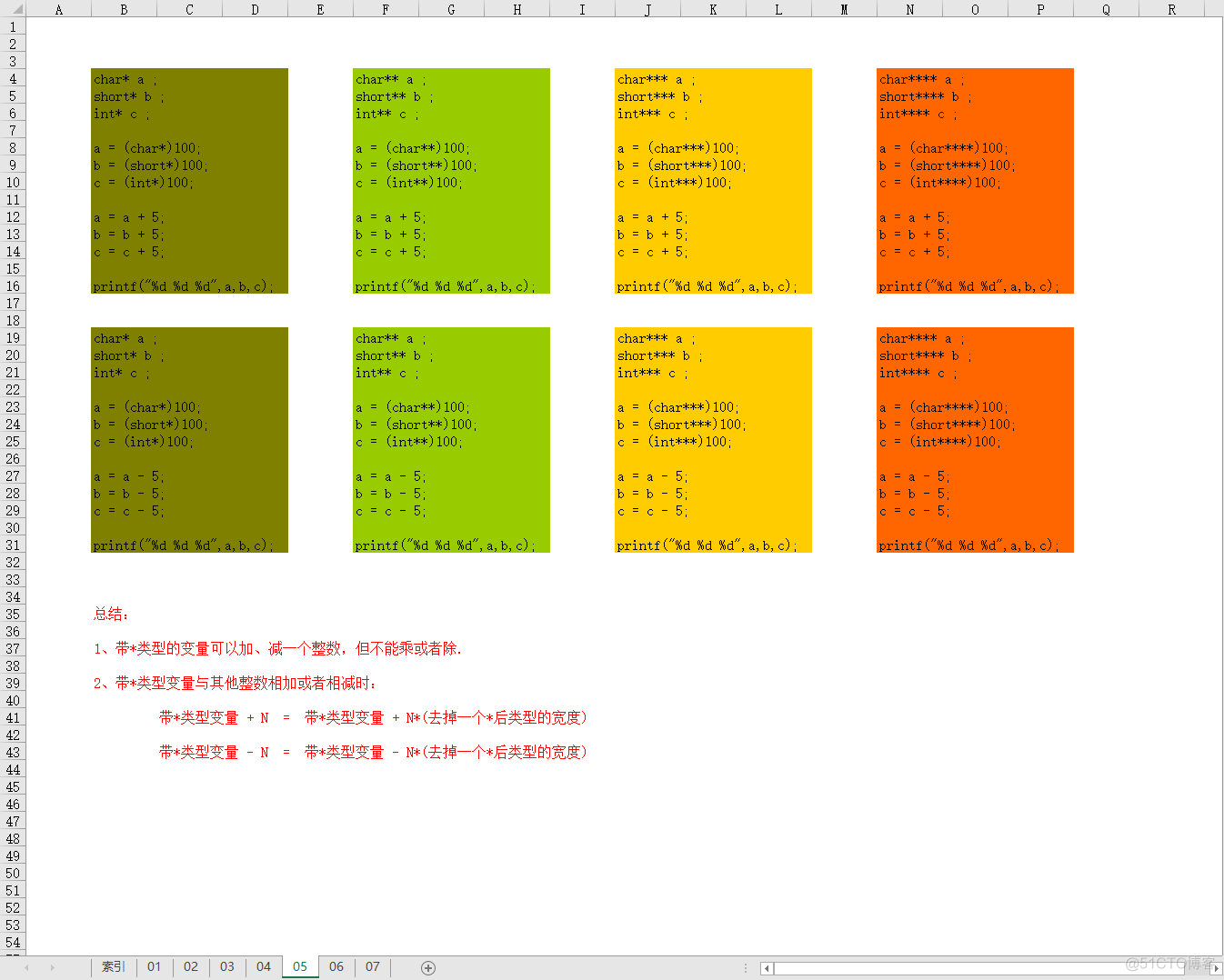Image resolution: width=1224 pixels, height=980 pixels.
Task: Click yellow 'short*** b ;' in row 5
Action: (x=659, y=96)
